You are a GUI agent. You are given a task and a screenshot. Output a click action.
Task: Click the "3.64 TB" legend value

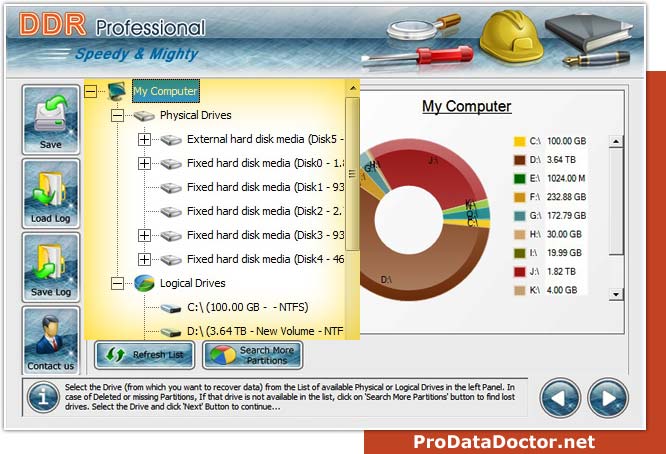pyautogui.click(x=561, y=160)
